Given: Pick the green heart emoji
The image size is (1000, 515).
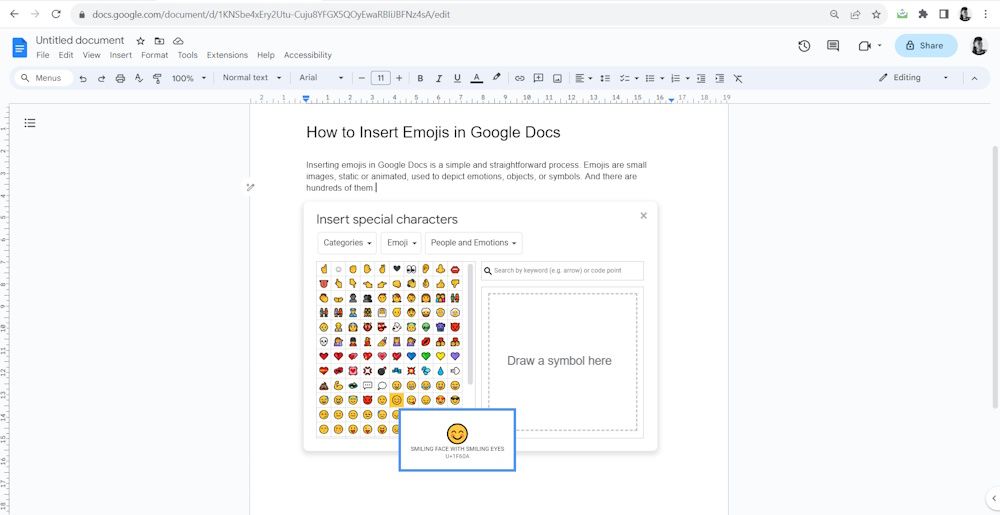Looking at the screenshot, I should [x=425, y=356].
